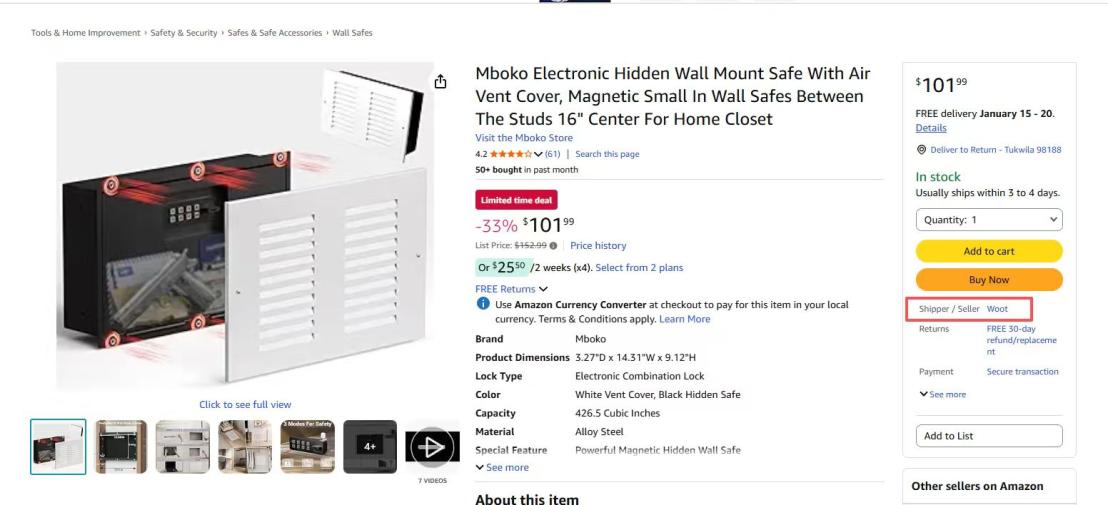Visit the Mboko Store link

tap(524, 138)
